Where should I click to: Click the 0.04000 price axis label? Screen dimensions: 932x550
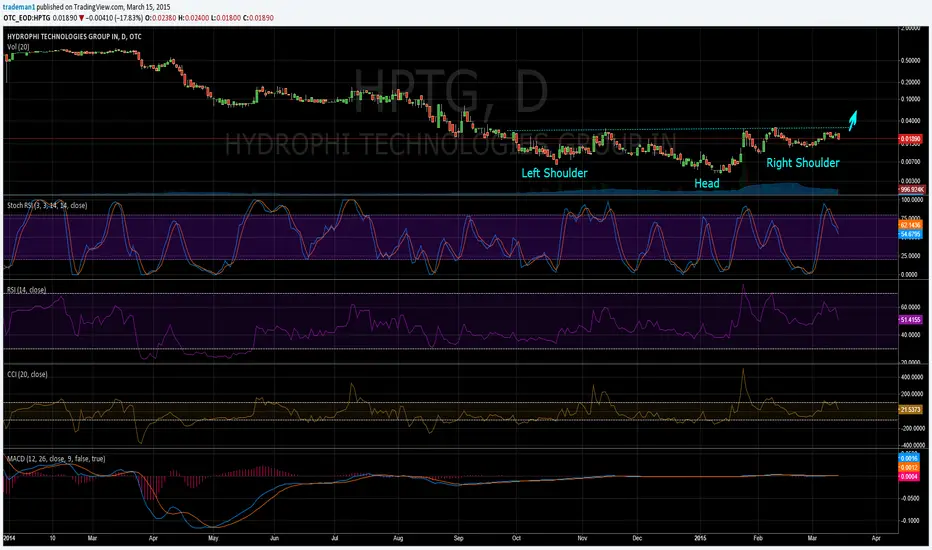coord(911,121)
